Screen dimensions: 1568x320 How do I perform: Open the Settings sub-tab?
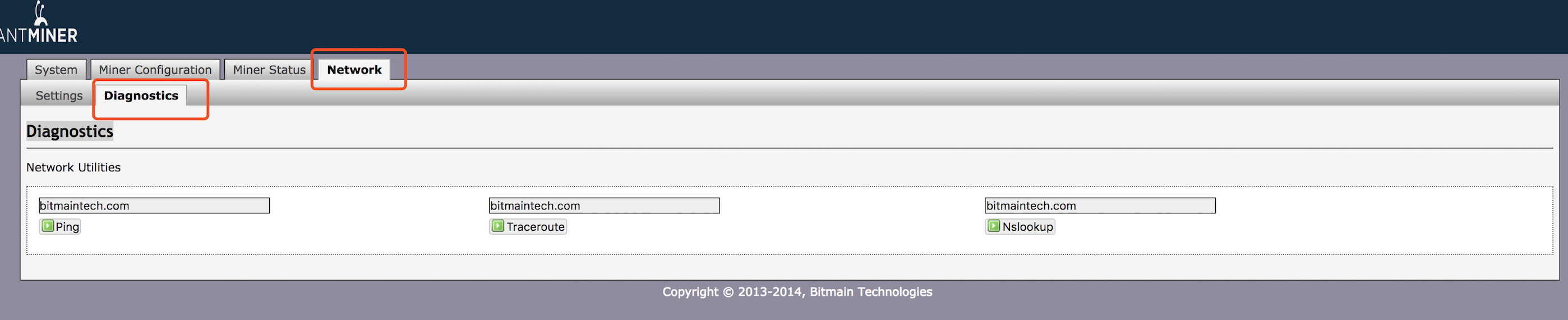click(x=59, y=95)
